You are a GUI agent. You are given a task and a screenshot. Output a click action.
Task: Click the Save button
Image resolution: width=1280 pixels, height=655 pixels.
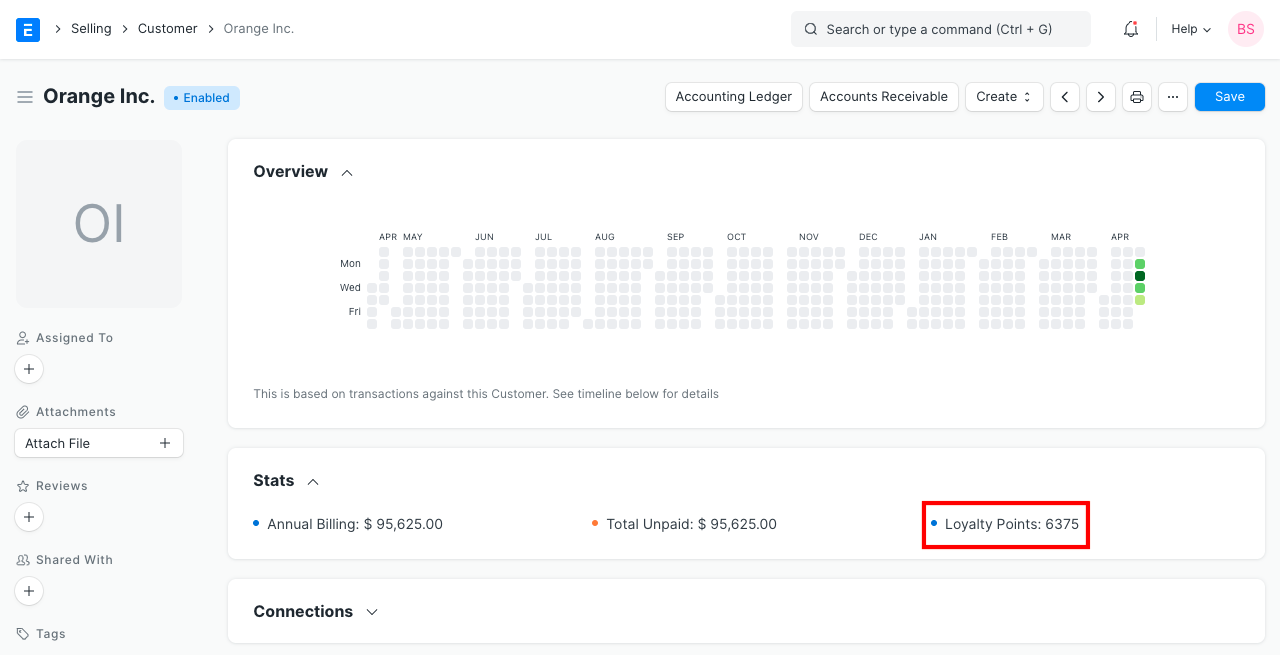coord(1229,97)
